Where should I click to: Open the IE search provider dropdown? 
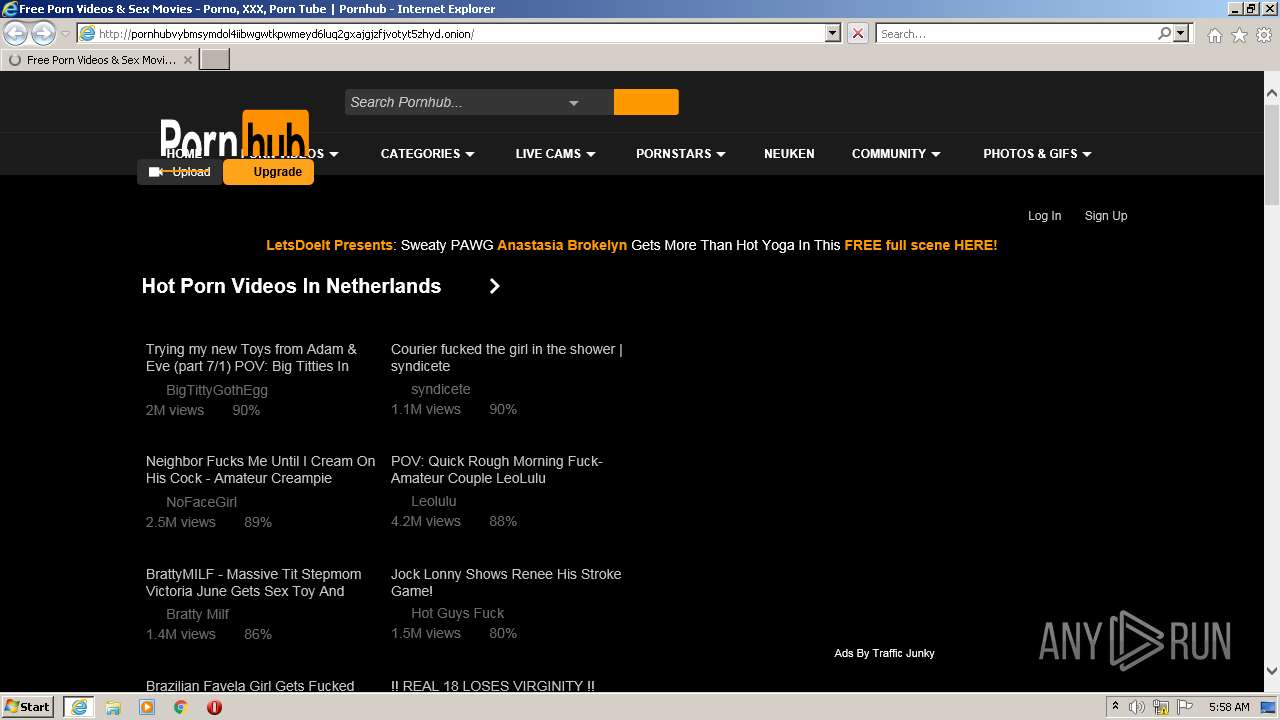click(1181, 33)
